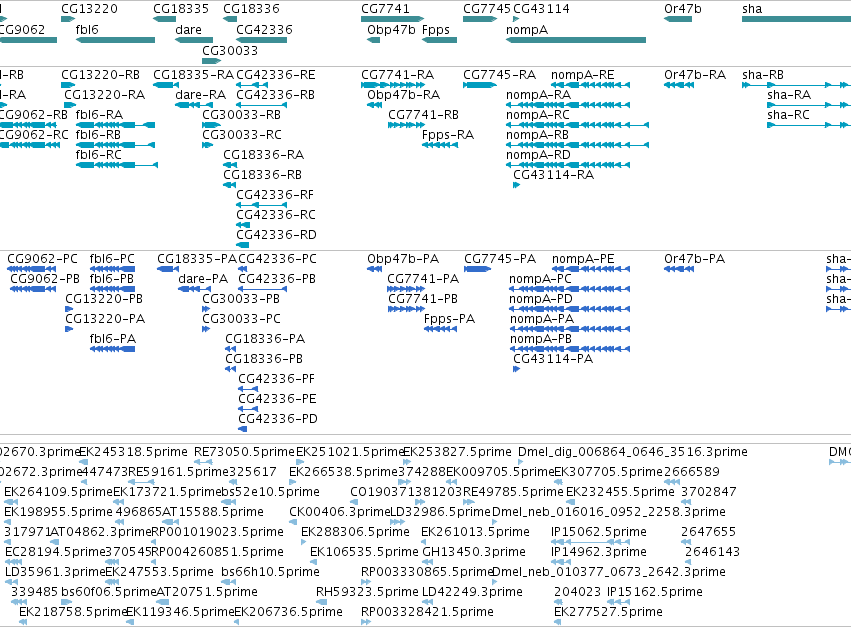This screenshot has height=627, width=851.
Task: Click the CG43114 gene label
Action: 542,9
